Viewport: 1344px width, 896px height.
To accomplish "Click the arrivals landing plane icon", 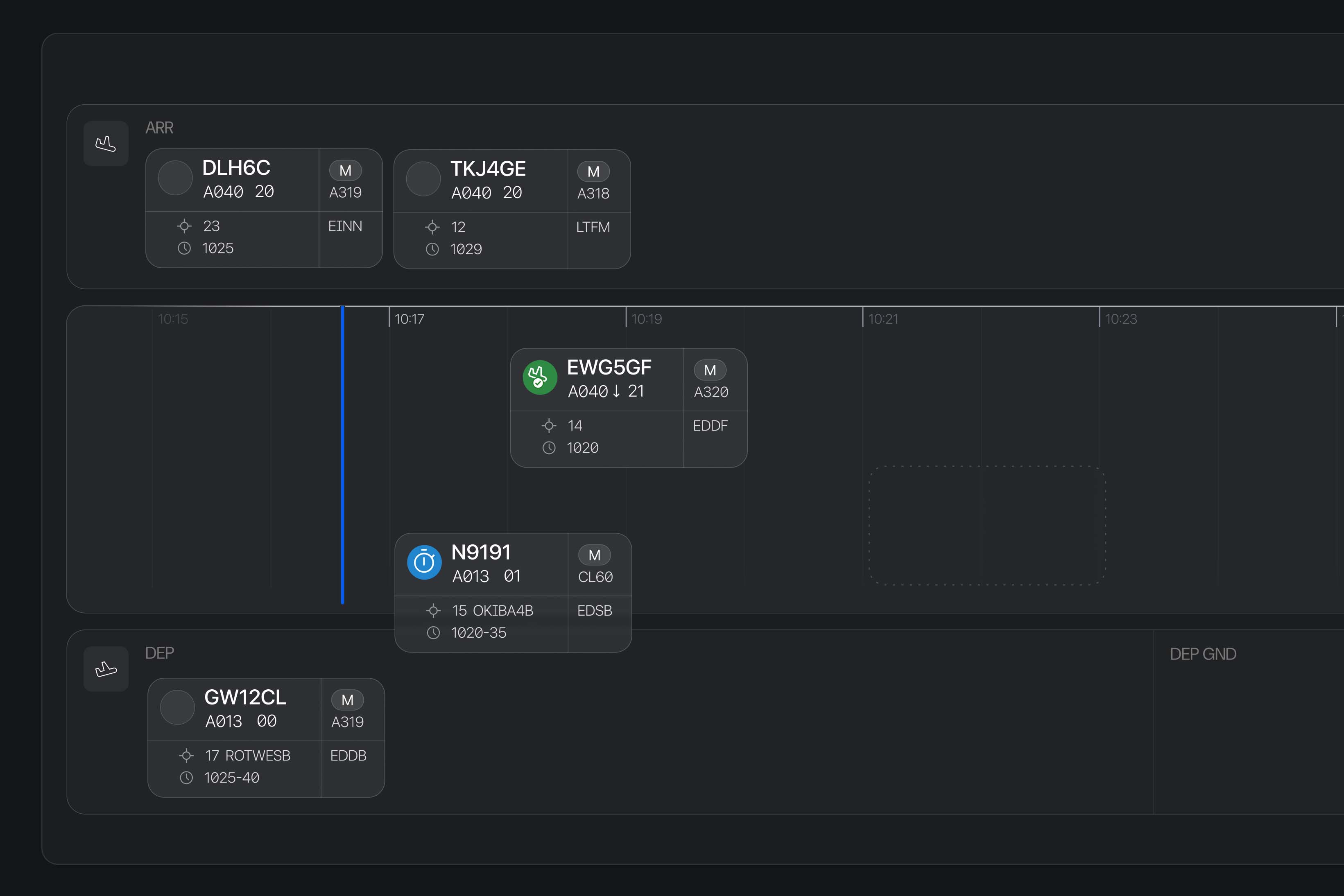I will (106, 143).
